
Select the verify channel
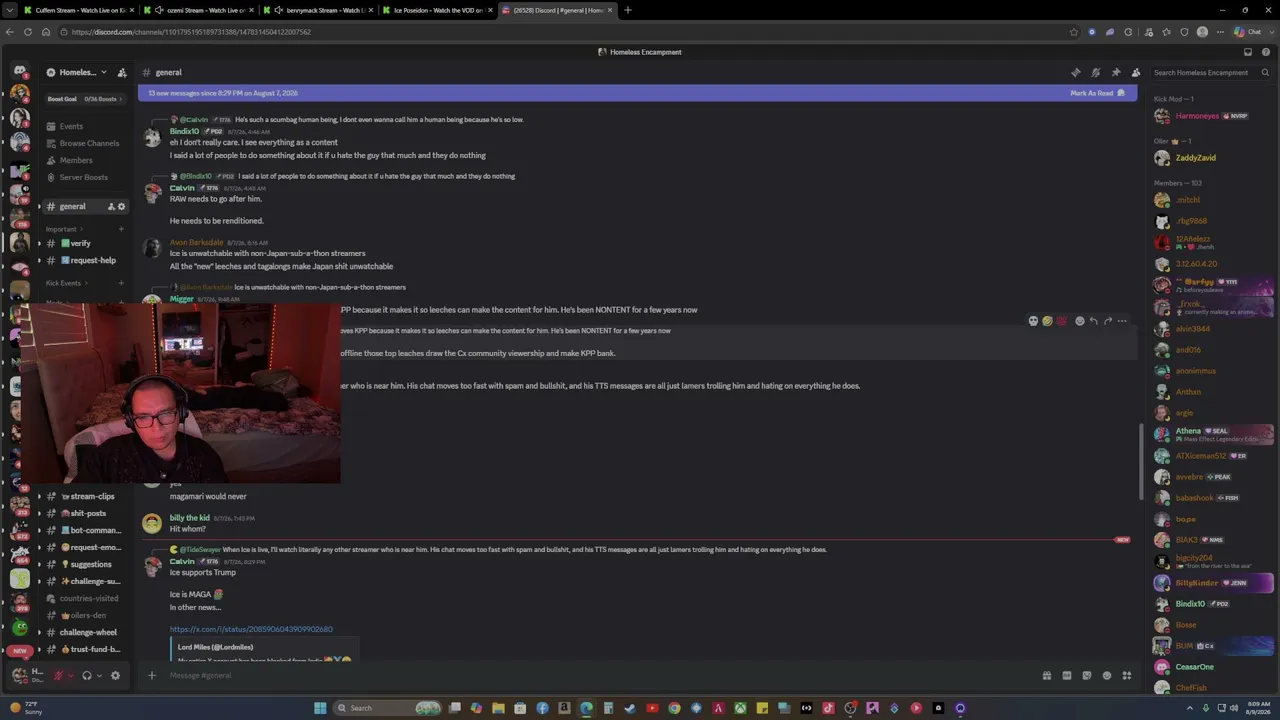coord(82,243)
